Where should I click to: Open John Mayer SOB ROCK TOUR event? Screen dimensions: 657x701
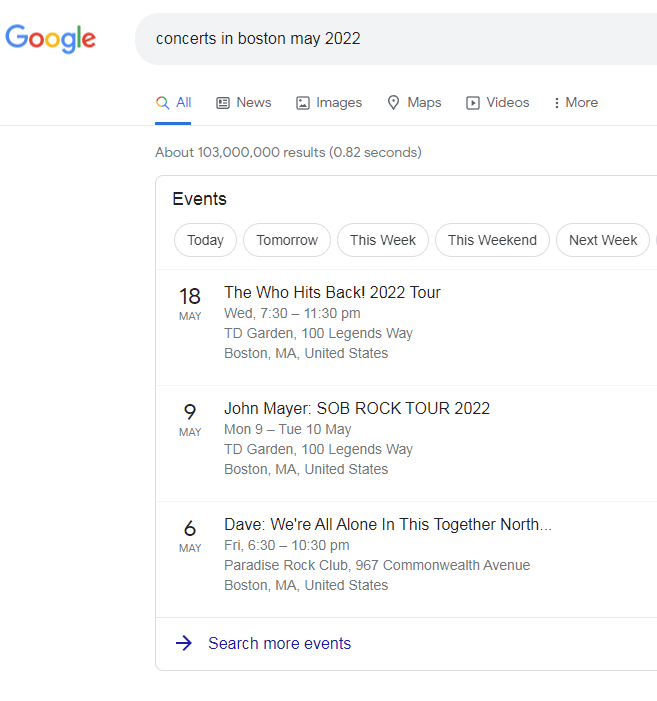click(357, 408)
